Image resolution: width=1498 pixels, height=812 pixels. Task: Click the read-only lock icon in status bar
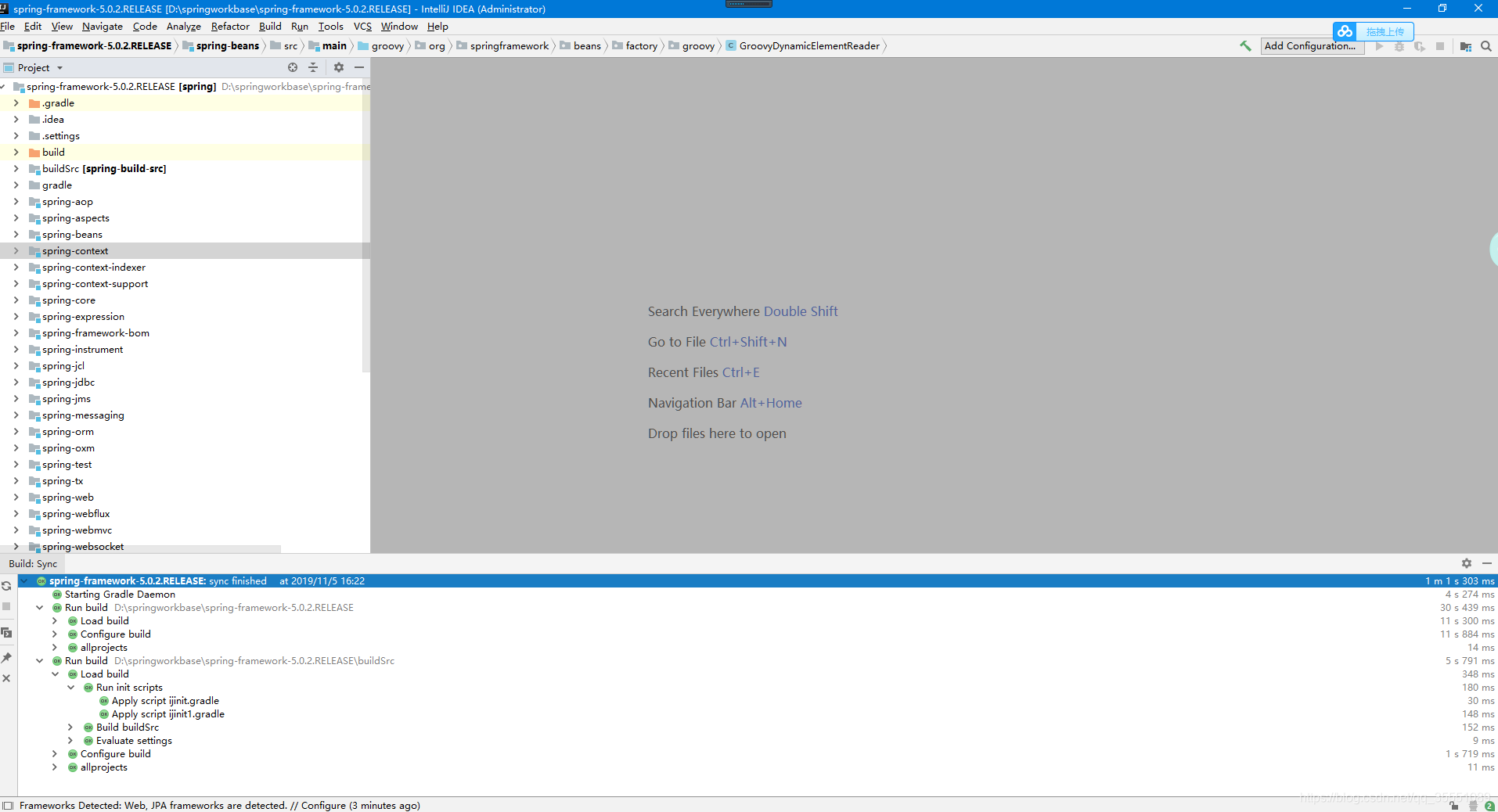pyautogui.click(x=1454, y=806)
